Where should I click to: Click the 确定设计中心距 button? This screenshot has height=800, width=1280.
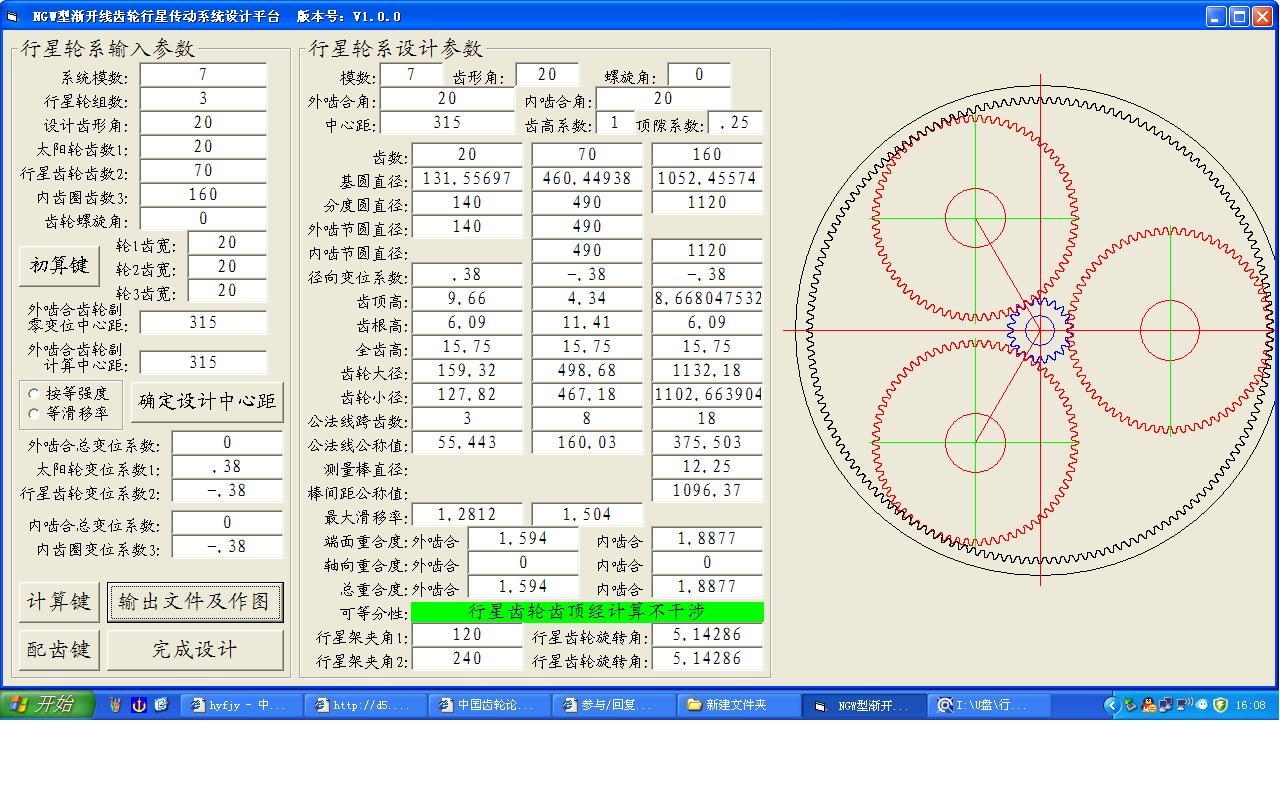pyautogui.click(x=207, y=402)
